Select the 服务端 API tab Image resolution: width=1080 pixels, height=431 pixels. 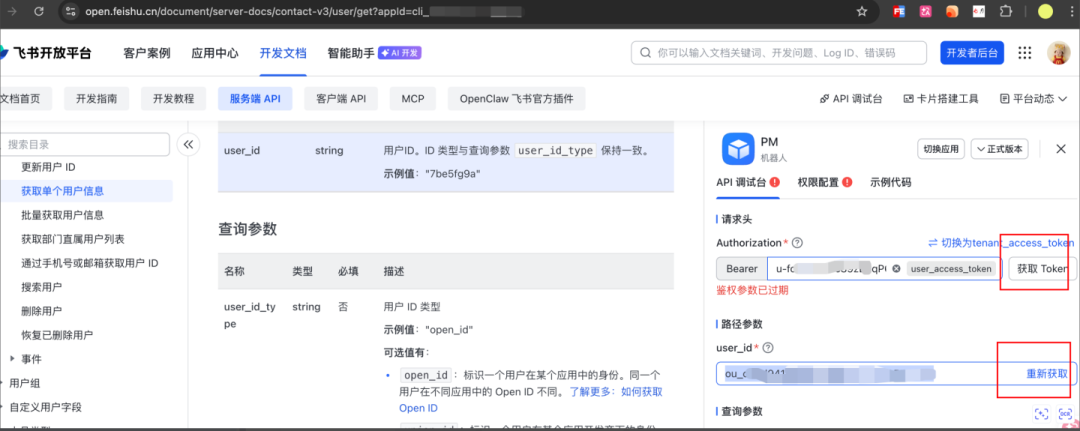[255, 98]
